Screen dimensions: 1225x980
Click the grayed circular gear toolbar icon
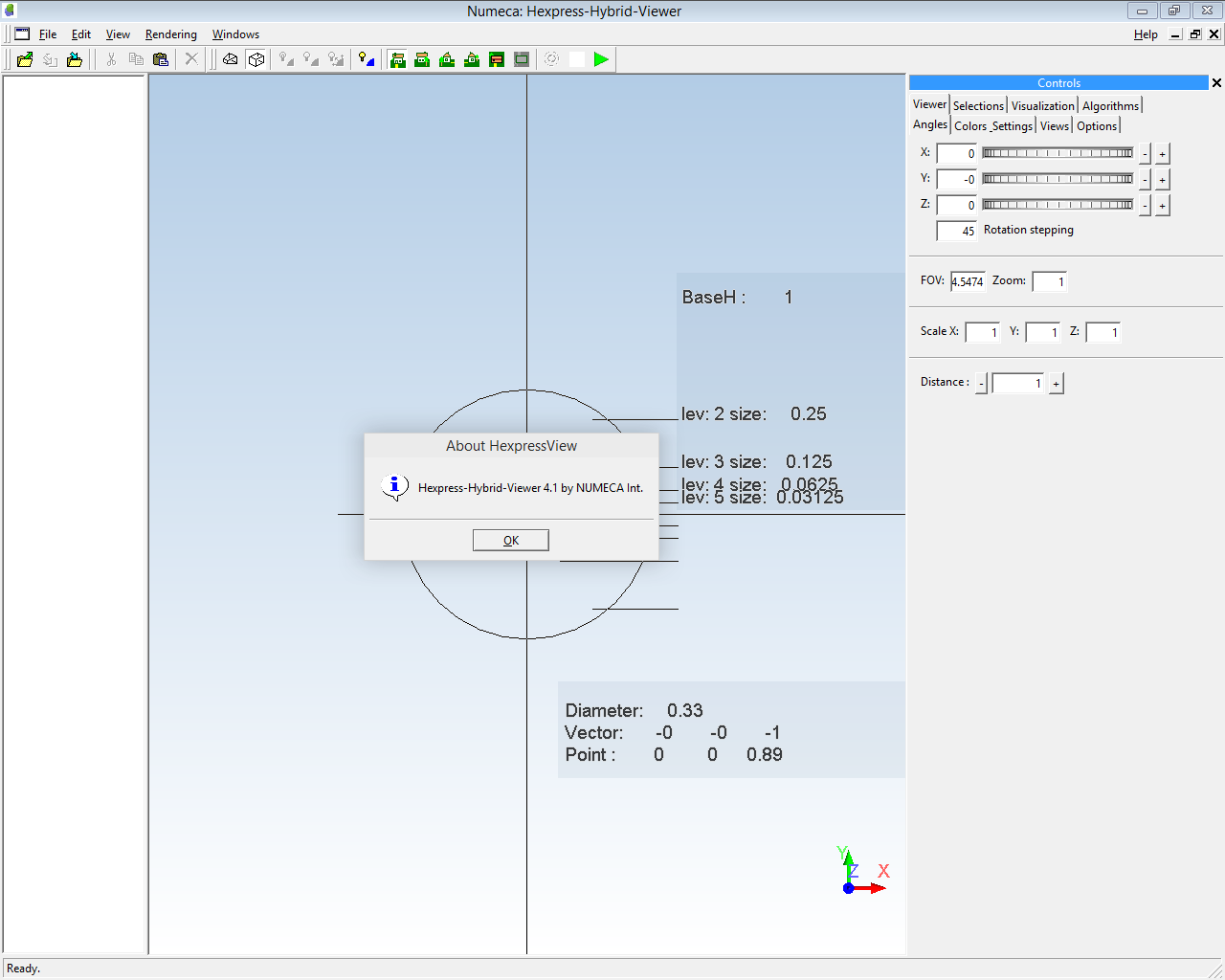(x=552, y=59)
